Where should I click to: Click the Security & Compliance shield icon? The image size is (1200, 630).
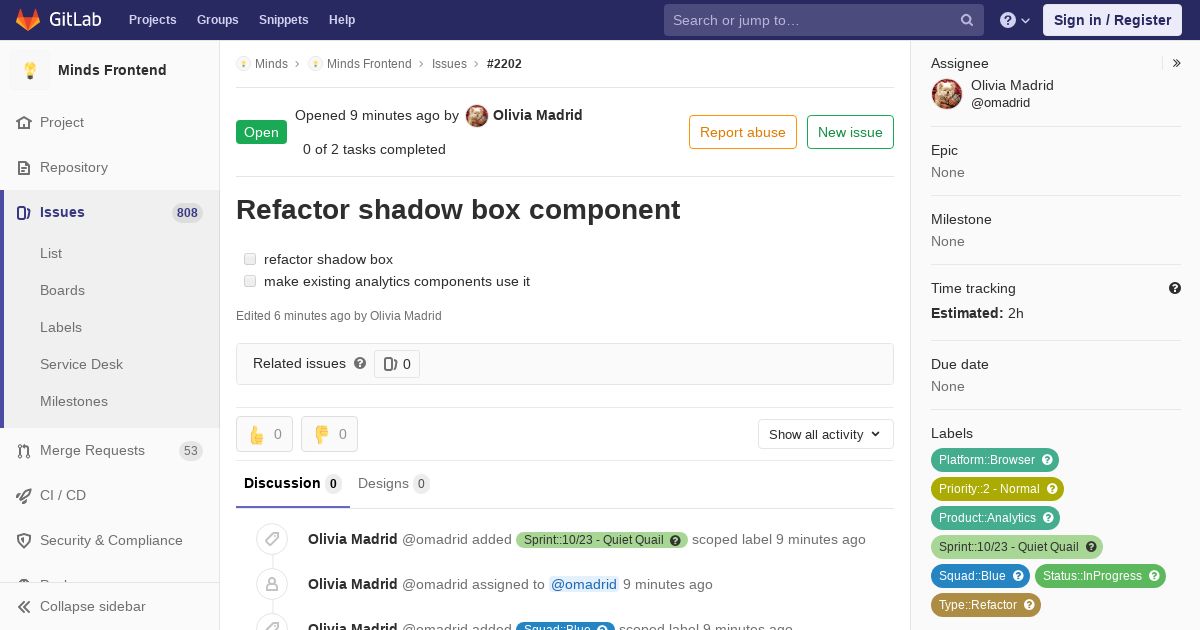pos(24,540)
